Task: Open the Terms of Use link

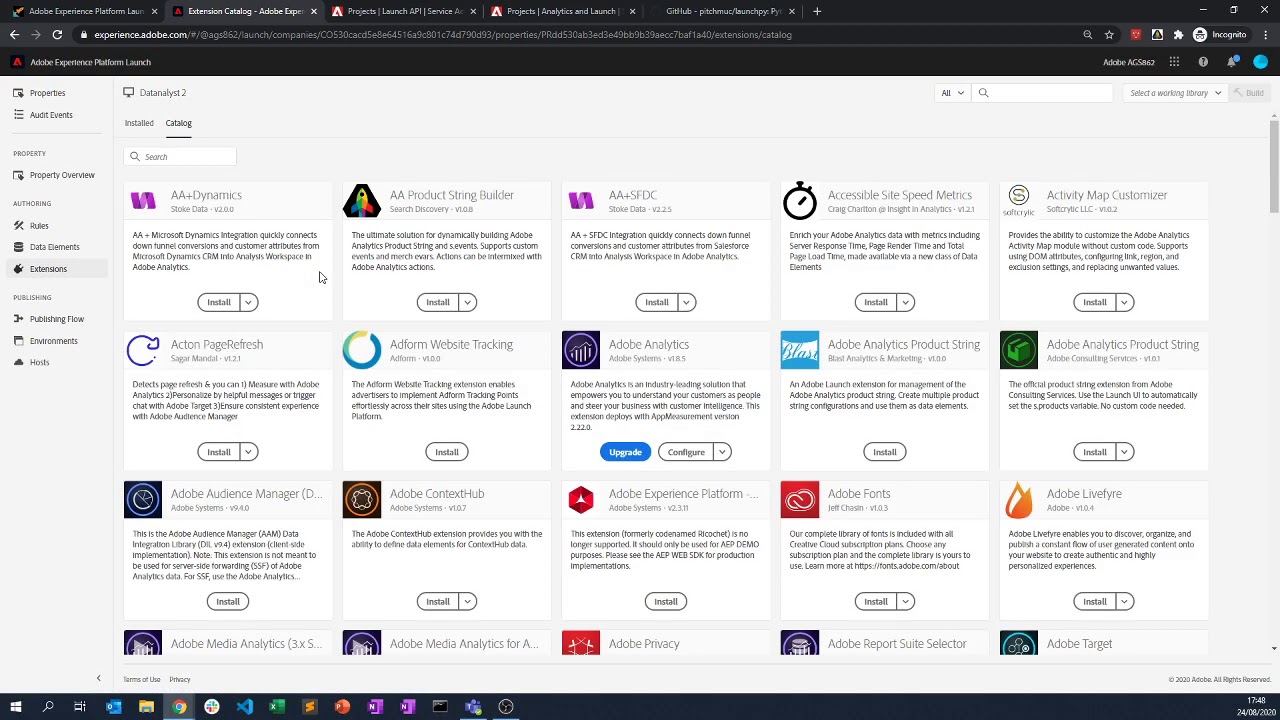Action: 141,680
